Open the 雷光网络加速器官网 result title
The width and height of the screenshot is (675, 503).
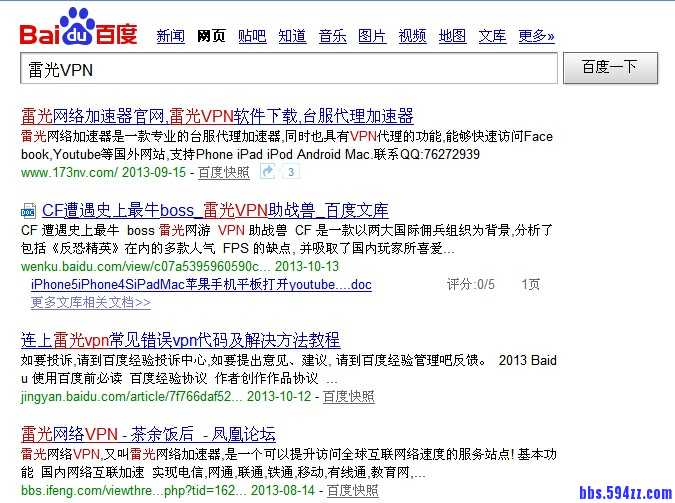217,116
